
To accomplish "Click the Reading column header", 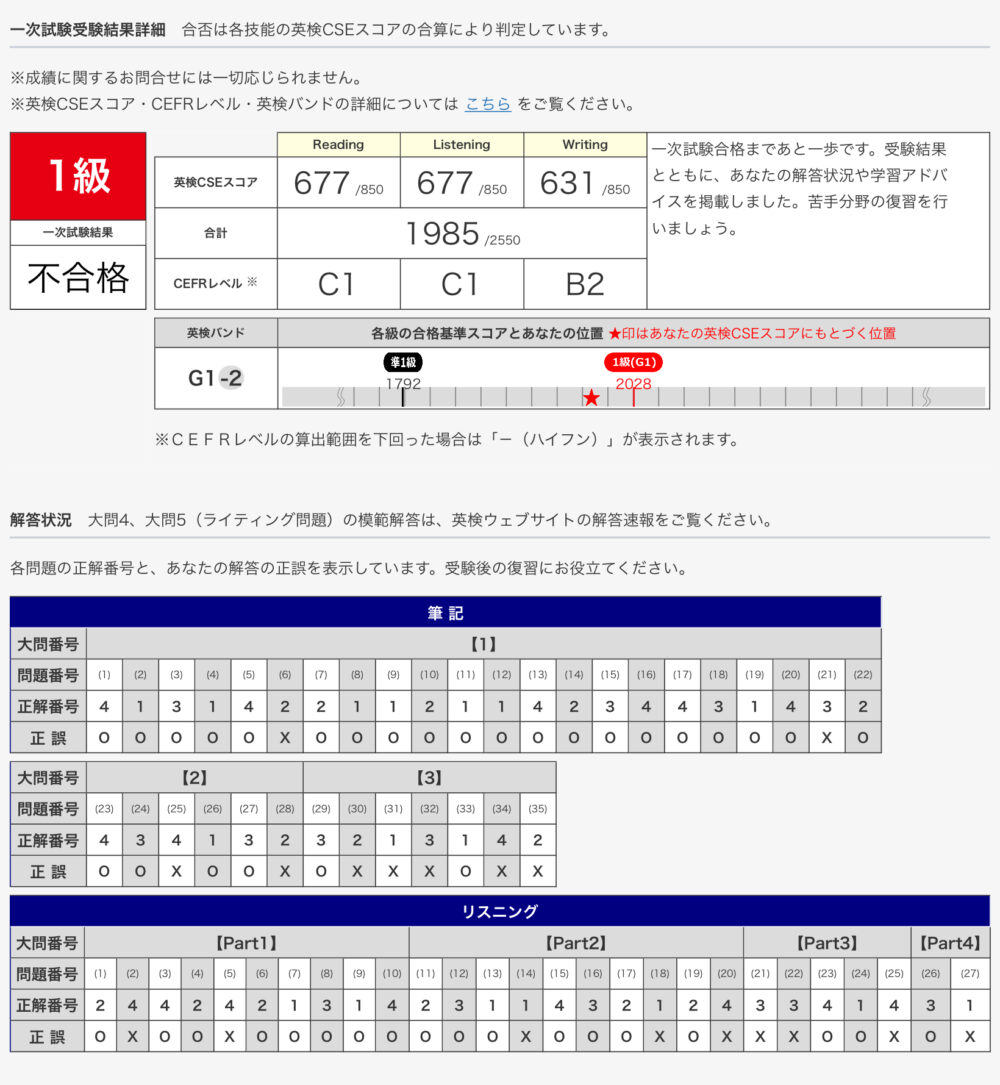I will [x=338, y=145].
